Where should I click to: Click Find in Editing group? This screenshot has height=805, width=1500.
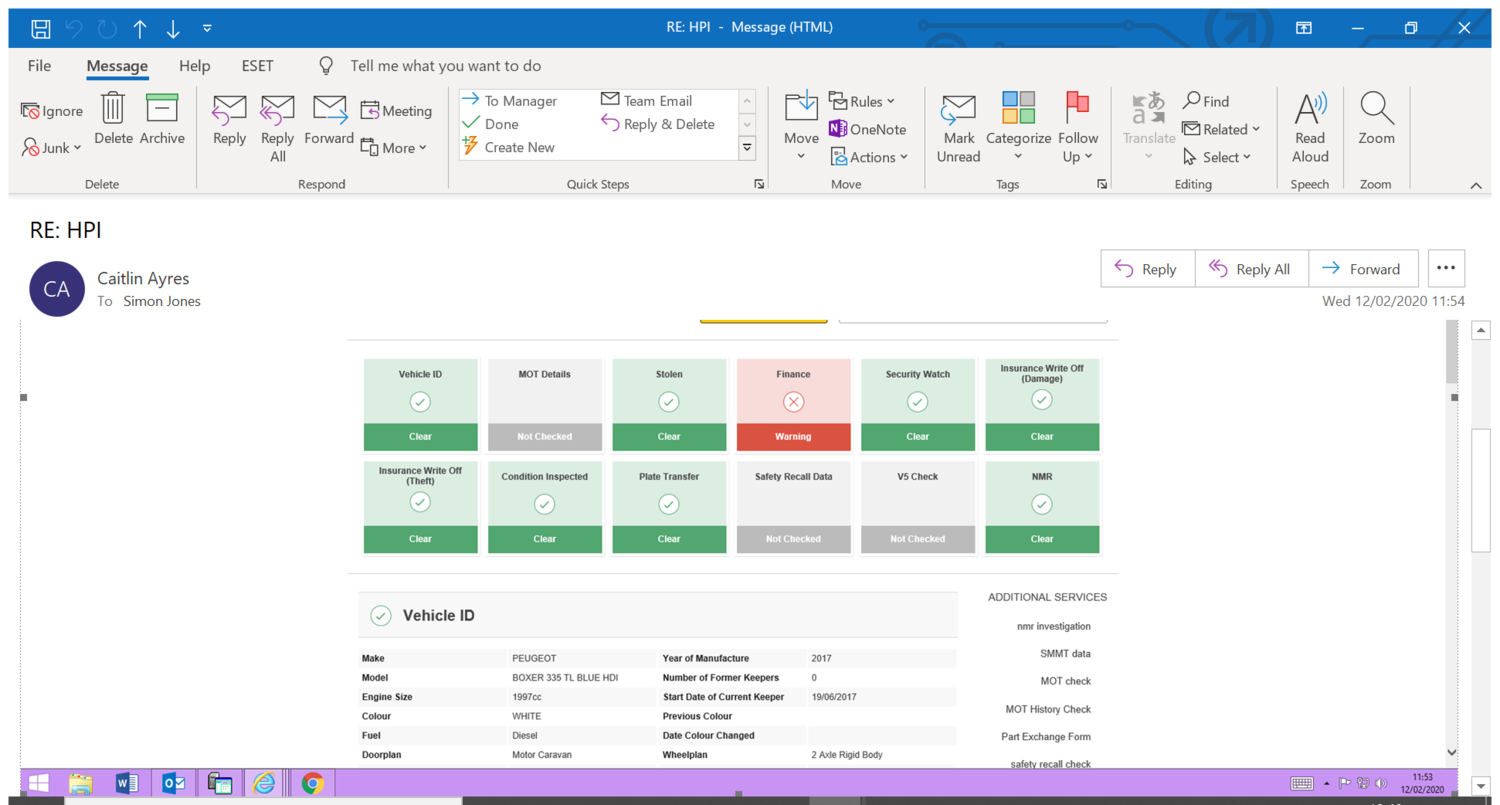[1206, 101]
